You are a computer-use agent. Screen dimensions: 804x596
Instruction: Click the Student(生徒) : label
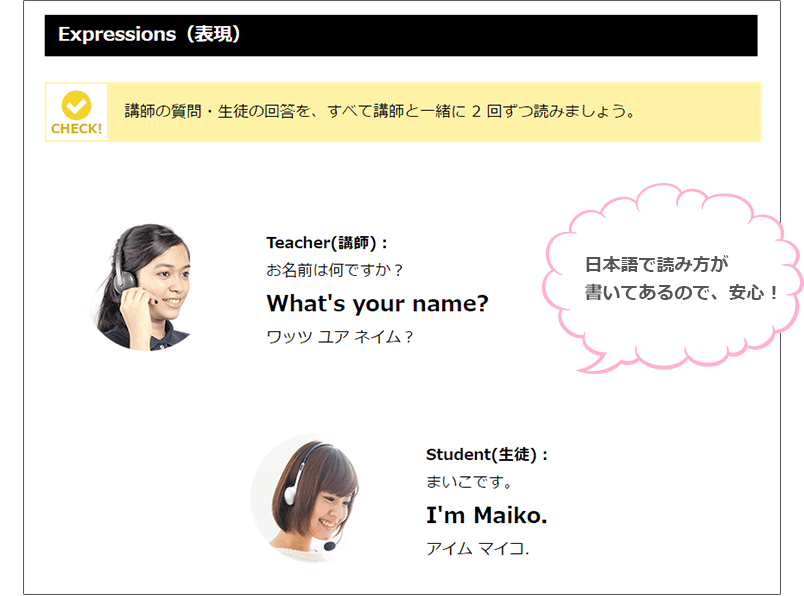[487, 454]
